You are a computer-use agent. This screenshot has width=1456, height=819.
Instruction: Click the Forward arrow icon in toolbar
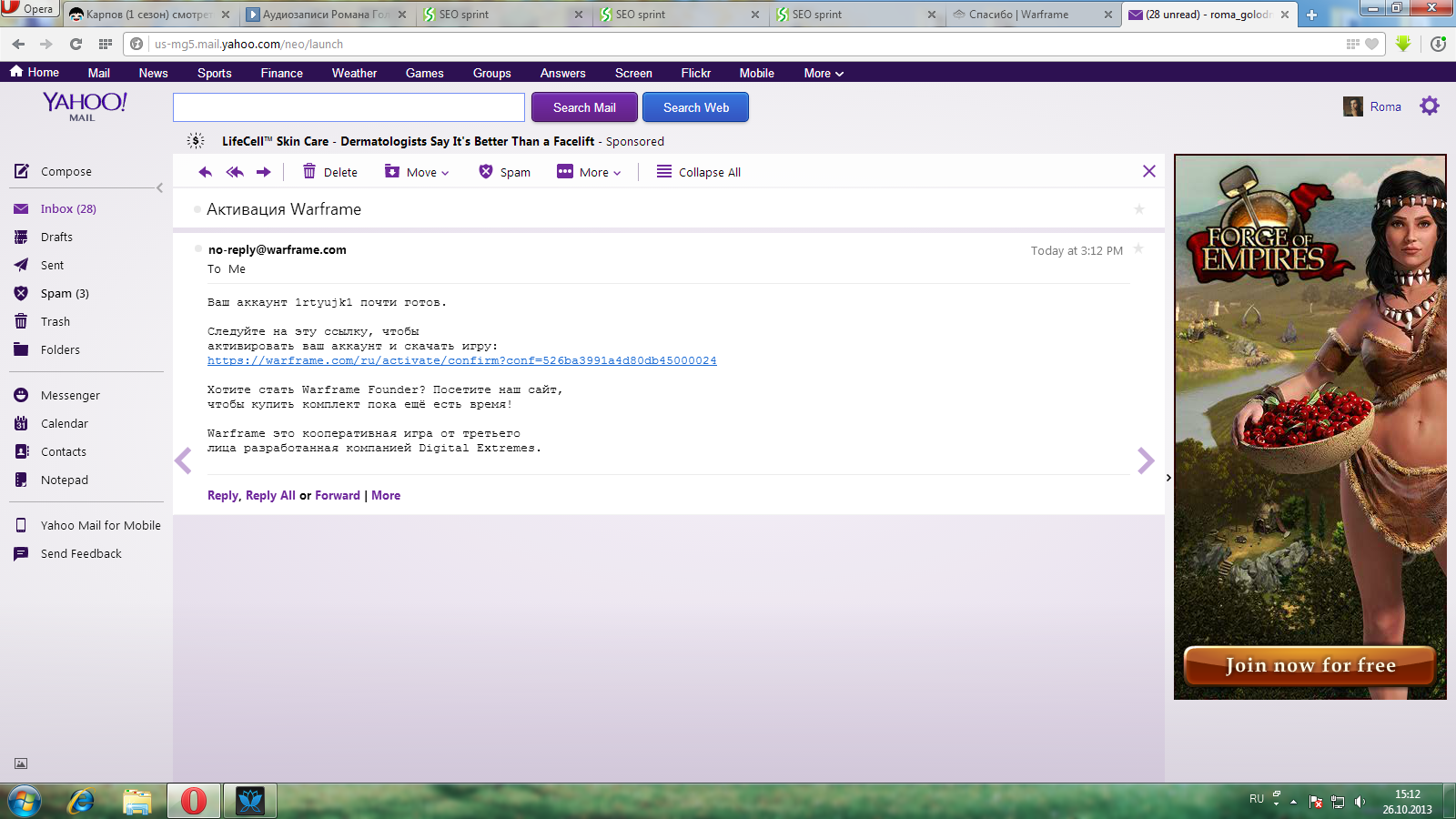[264, 172]
